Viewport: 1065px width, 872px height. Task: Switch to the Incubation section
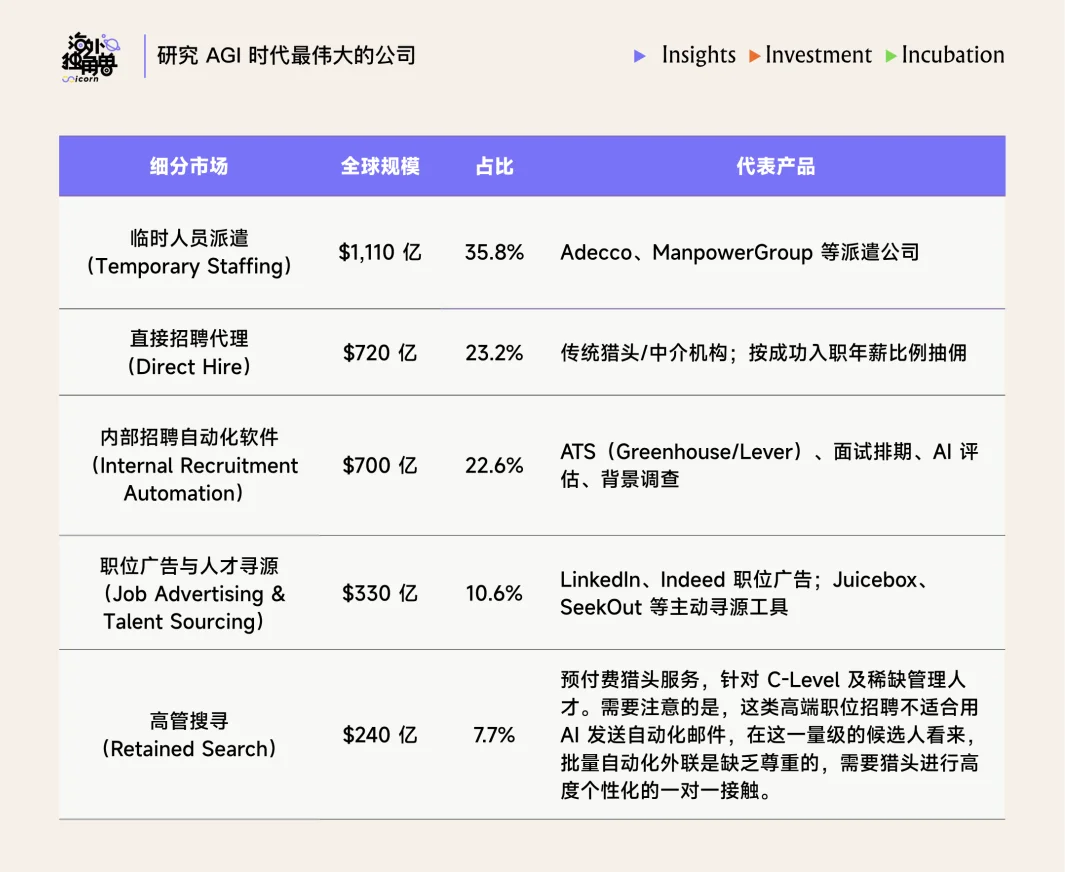click(953, 56)
